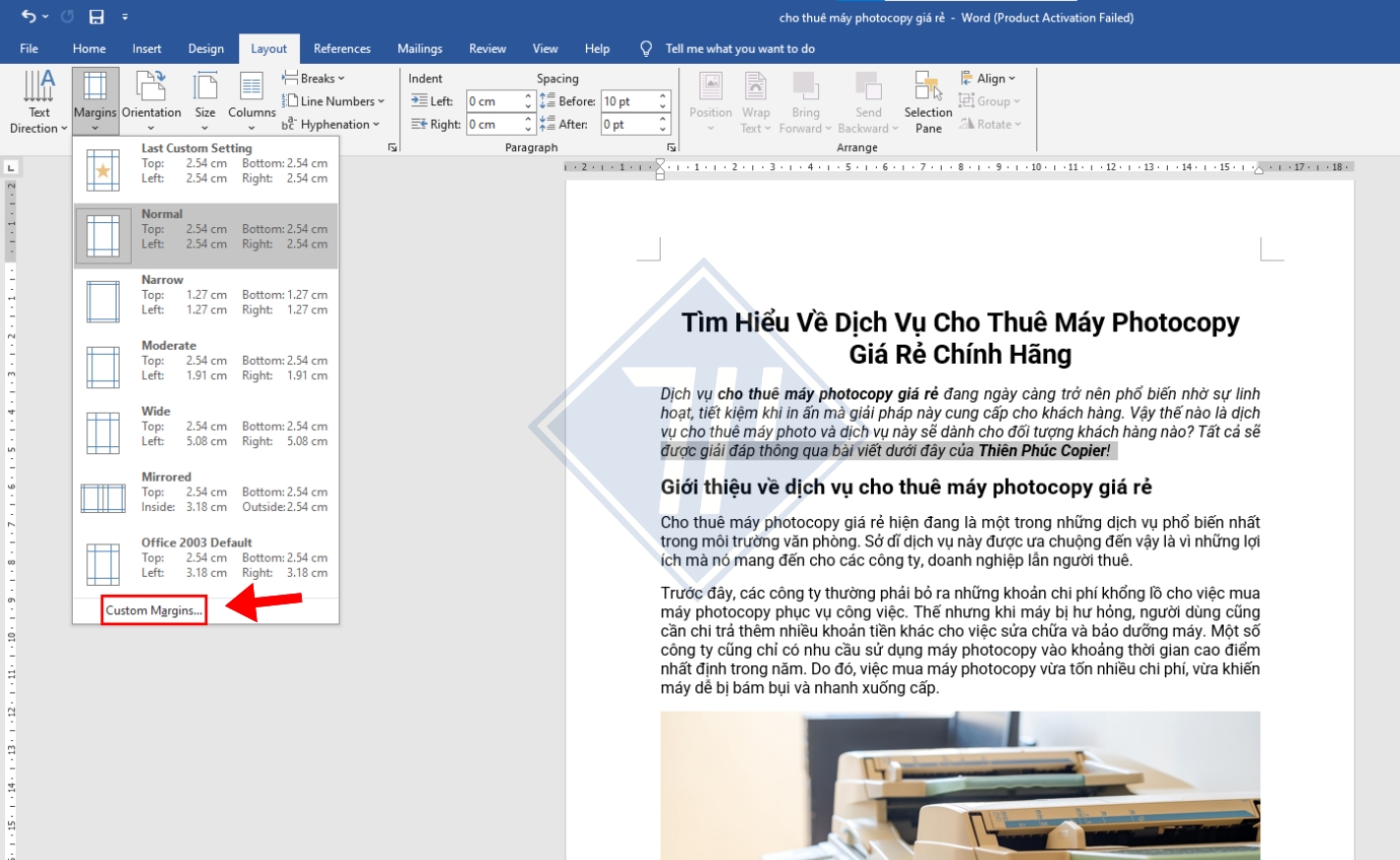Switch to the References ribbon tab
This screenshot has width=1400, height=860.
[341, 48]
